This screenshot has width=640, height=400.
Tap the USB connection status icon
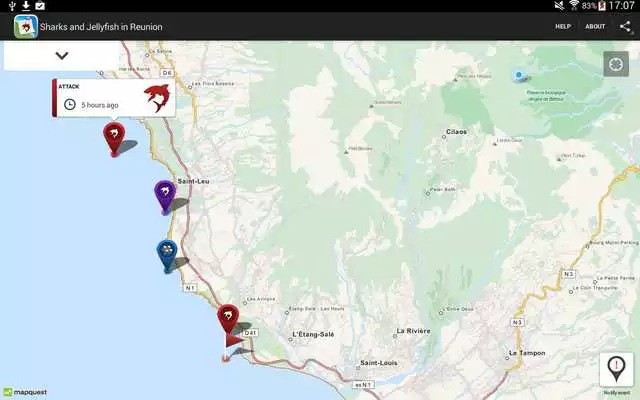[12, 6]
